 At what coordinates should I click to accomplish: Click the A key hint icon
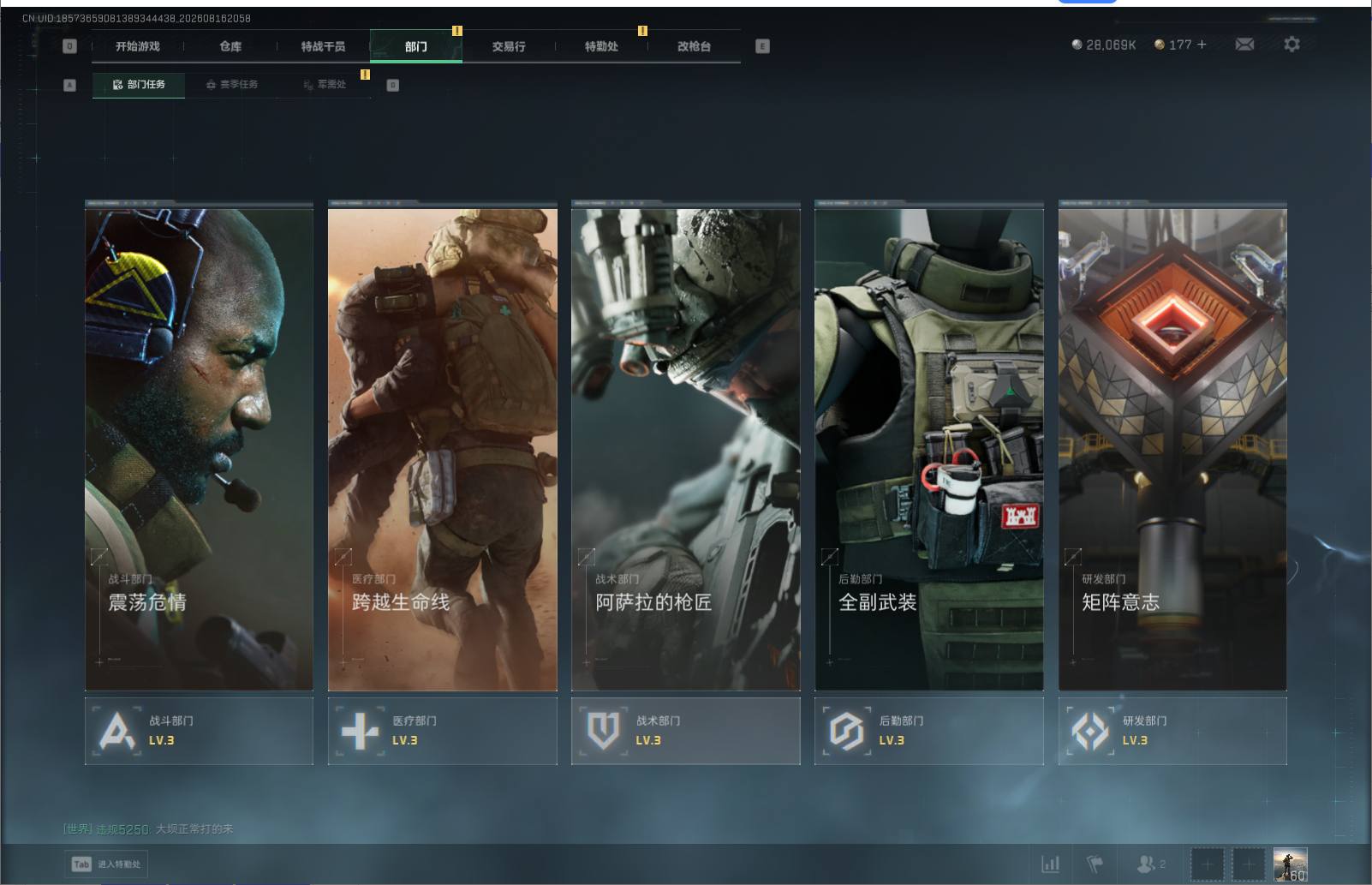click(x=70, y=85)
